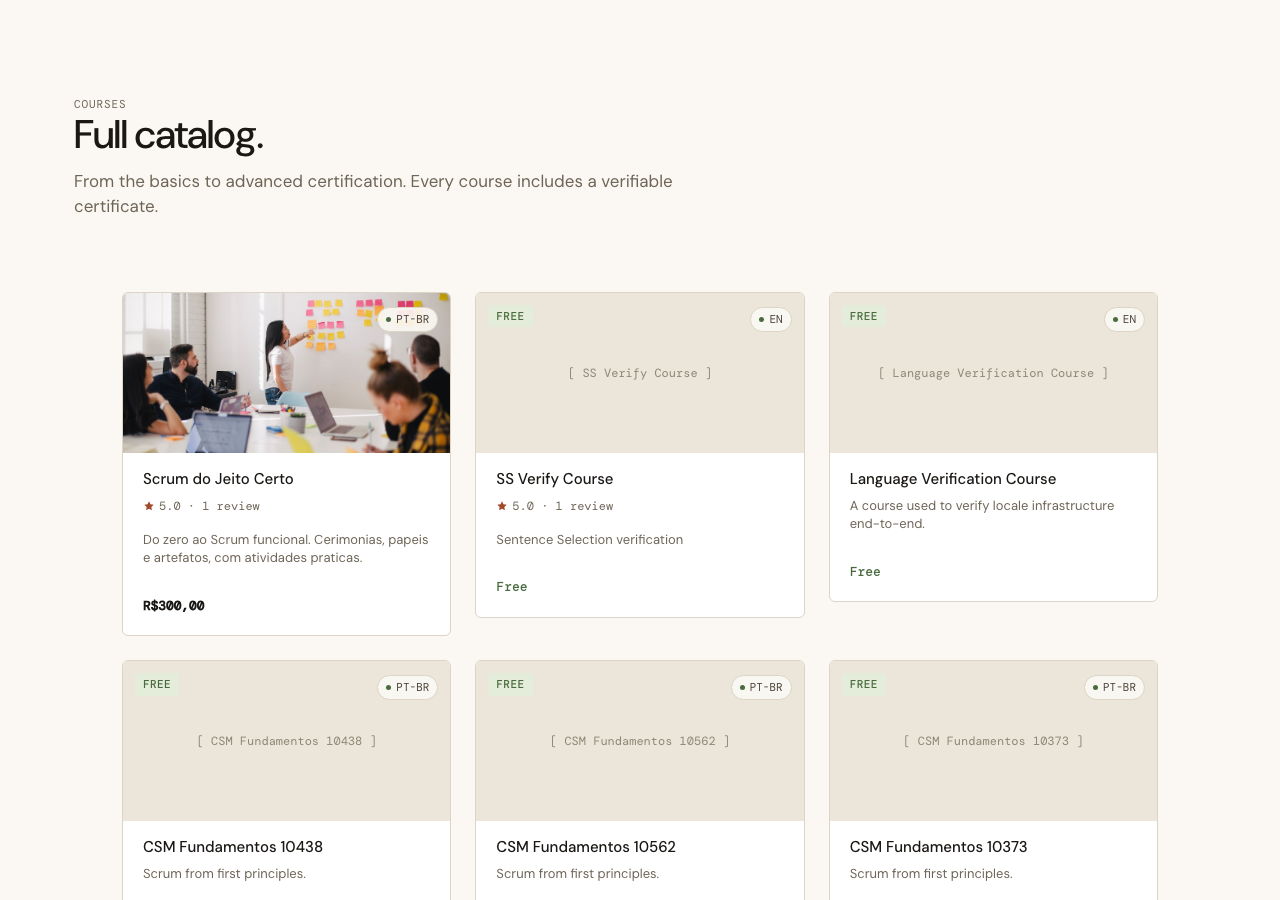Click the PT-BR badge on Scrum do Jeito Certo
Screen dimensions: 1280x900
[407, 320]
